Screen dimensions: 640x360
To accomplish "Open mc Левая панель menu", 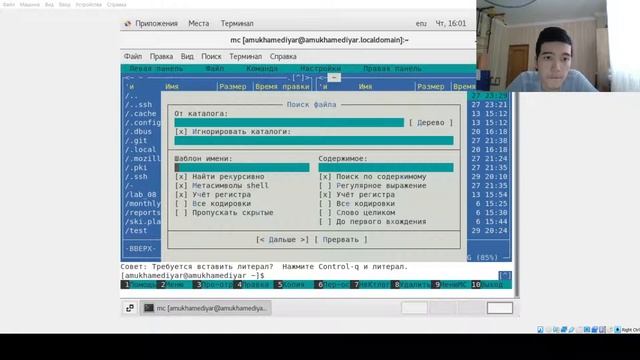I will click(156, 69).
